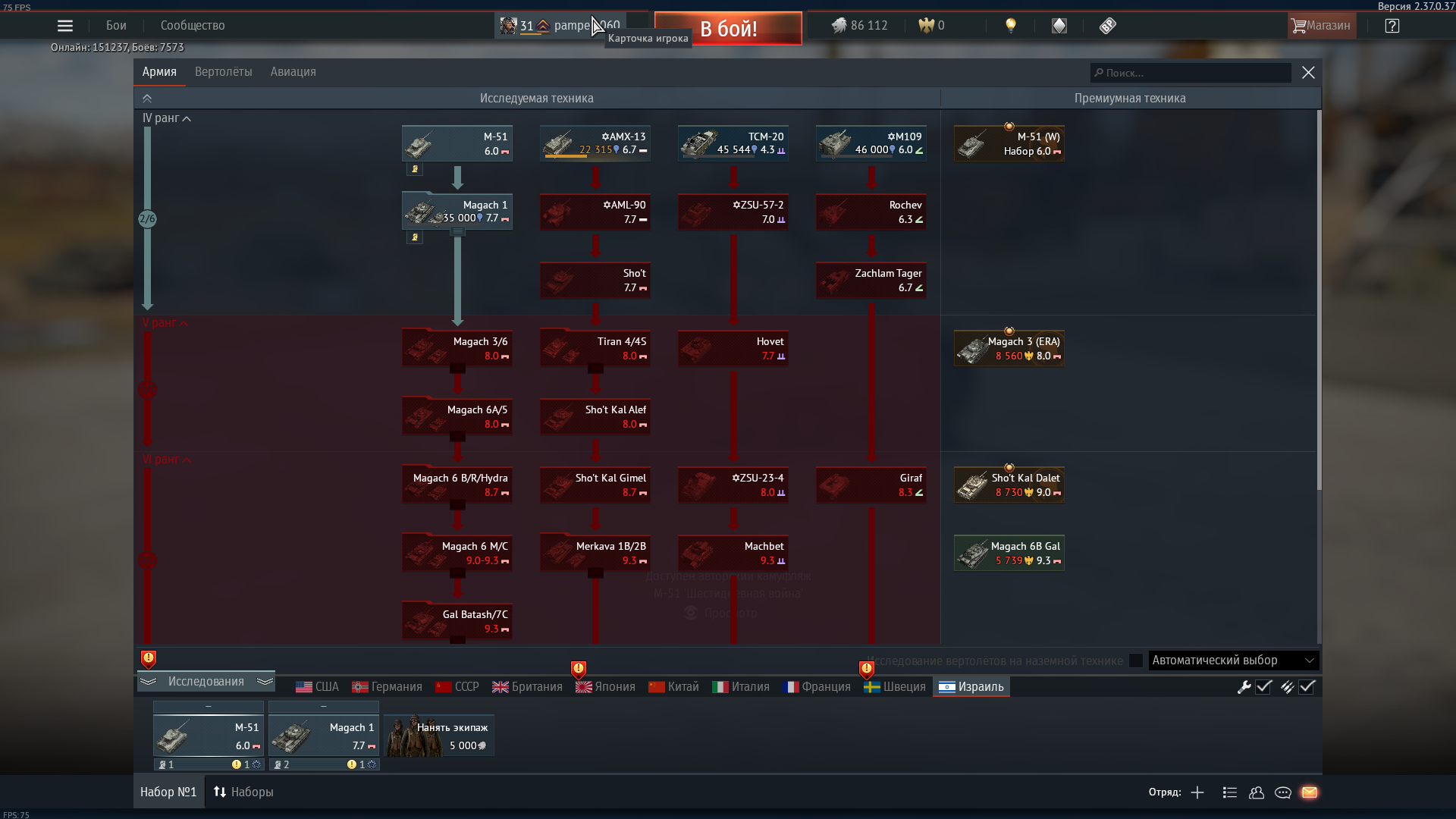1456x819 pixels.
Task: Select the AML-90 vehicle card
Action: pos(595,212)
